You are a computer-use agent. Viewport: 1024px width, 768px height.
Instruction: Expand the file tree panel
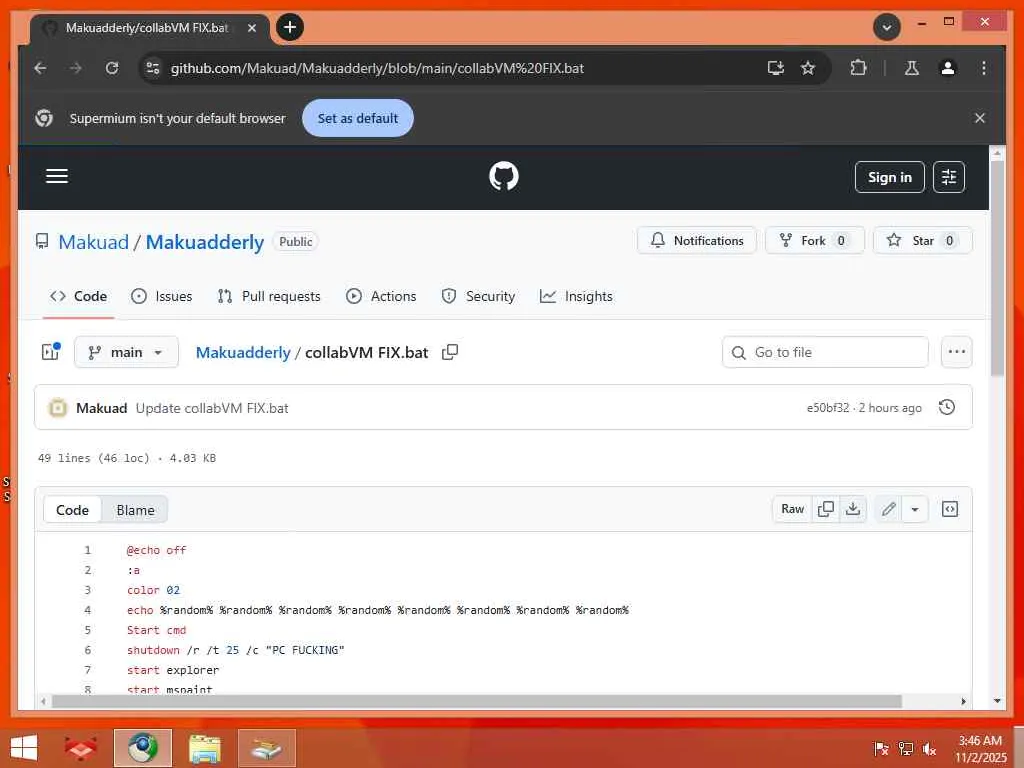51,352
